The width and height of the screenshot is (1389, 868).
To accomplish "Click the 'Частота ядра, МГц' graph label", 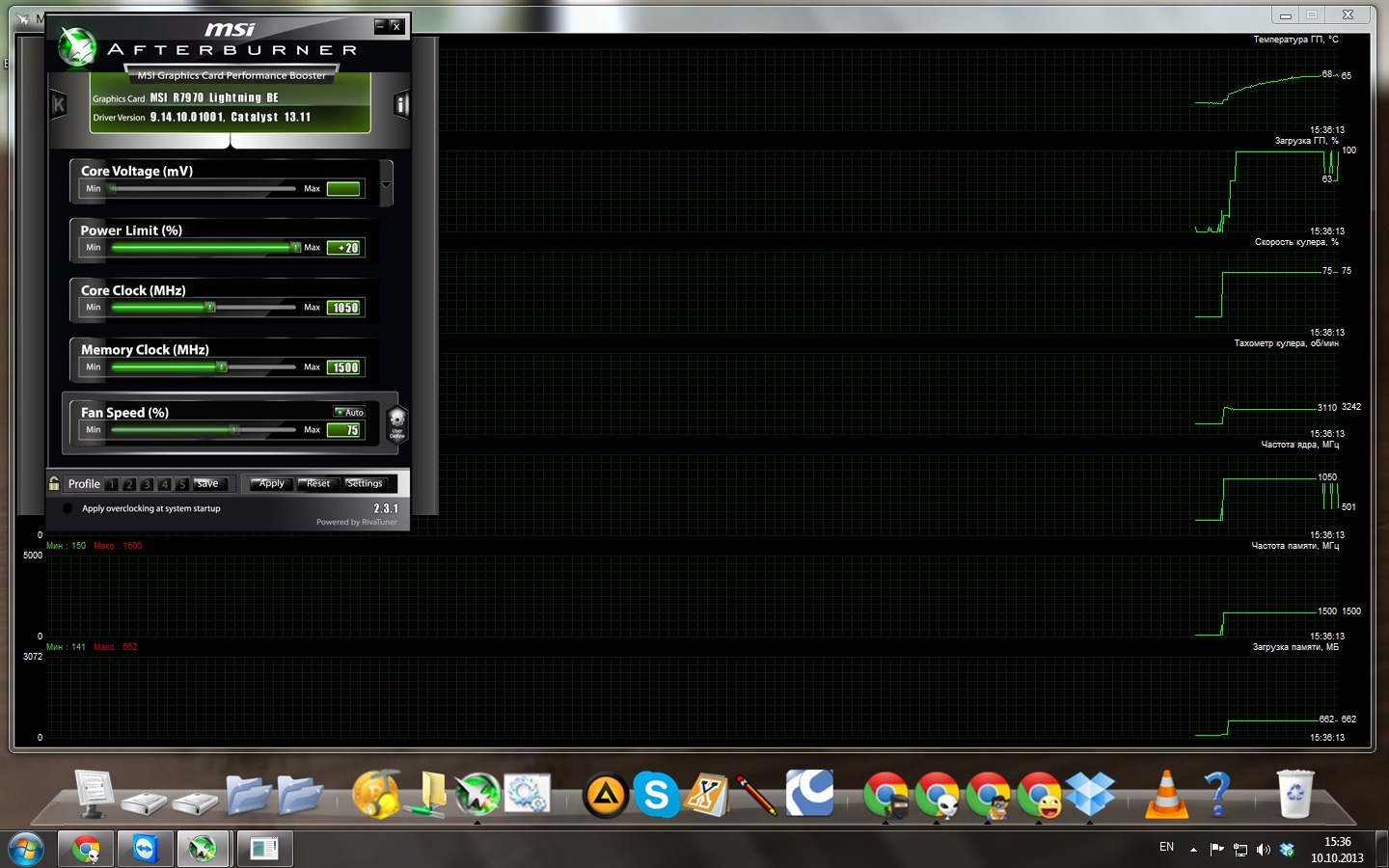I will [1299, 445].
